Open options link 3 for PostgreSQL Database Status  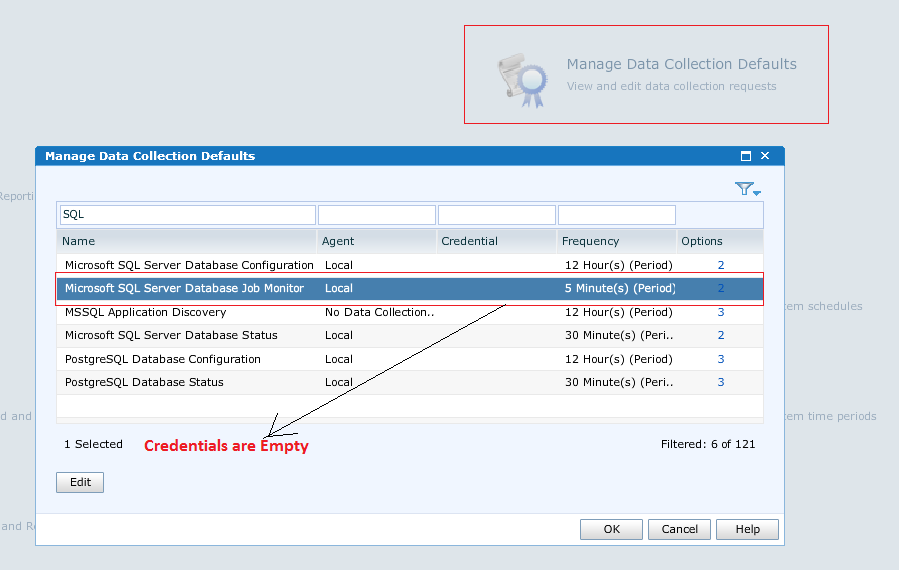[x=721, y=382]
